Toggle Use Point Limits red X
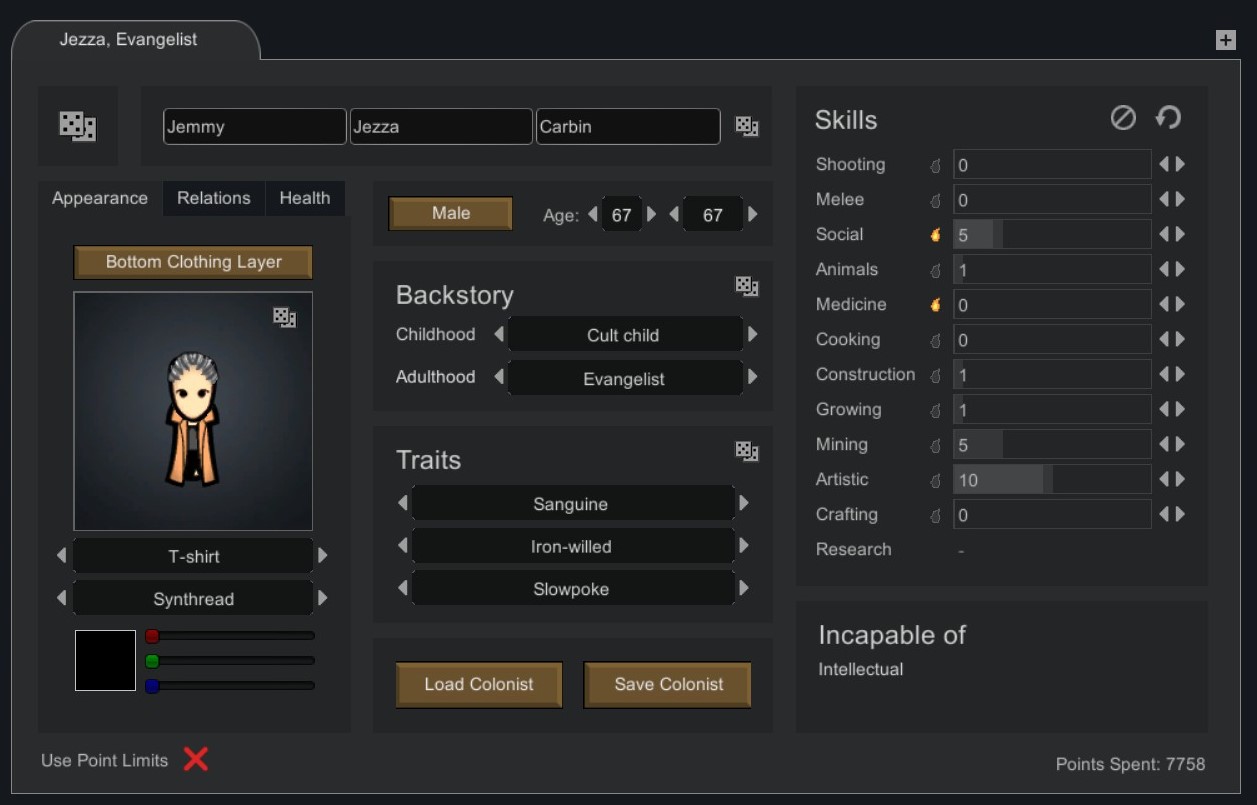1257x805 pixels. coord(196,760)
